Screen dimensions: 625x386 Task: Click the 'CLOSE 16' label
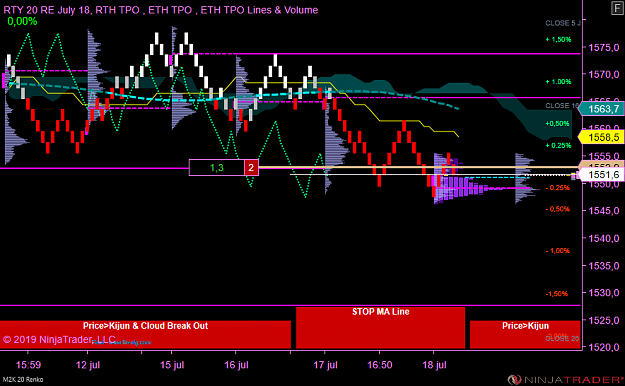click(562, 106)
